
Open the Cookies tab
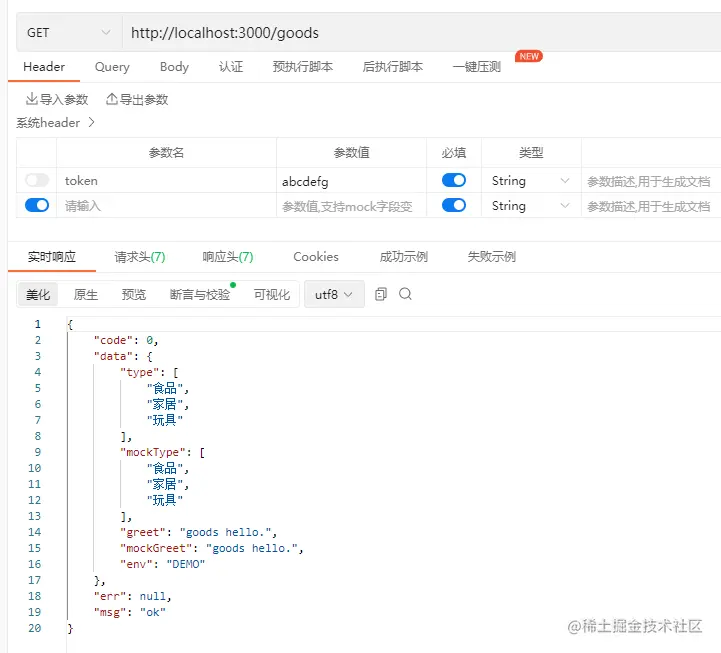316,257
